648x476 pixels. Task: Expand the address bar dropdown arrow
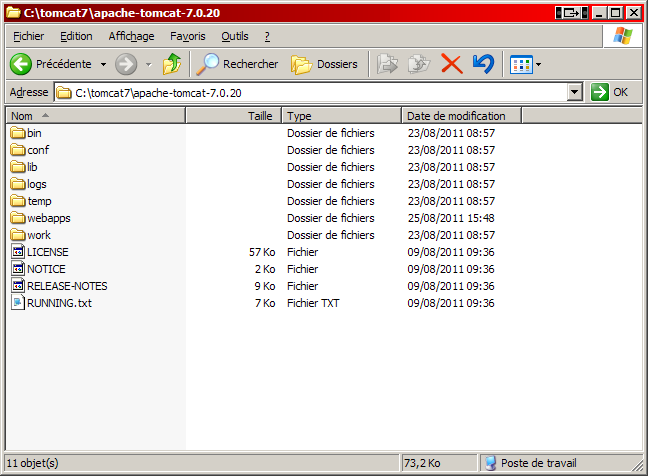574,92
